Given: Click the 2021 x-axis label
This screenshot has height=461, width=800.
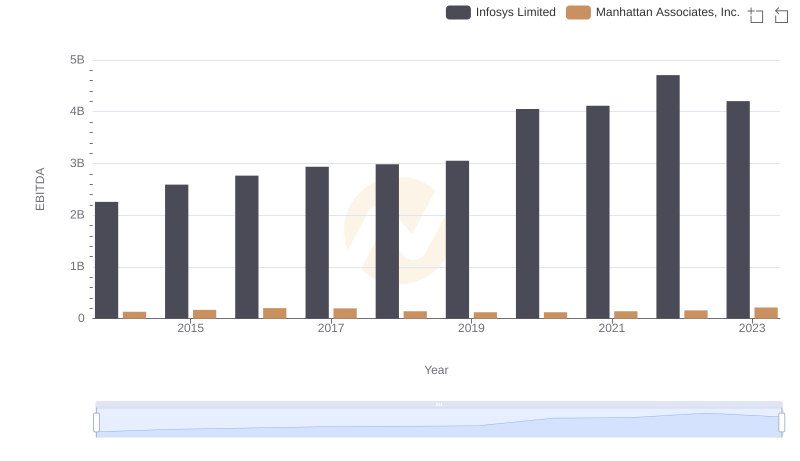Looking at the screenshot, I should [x=611, y=328].
